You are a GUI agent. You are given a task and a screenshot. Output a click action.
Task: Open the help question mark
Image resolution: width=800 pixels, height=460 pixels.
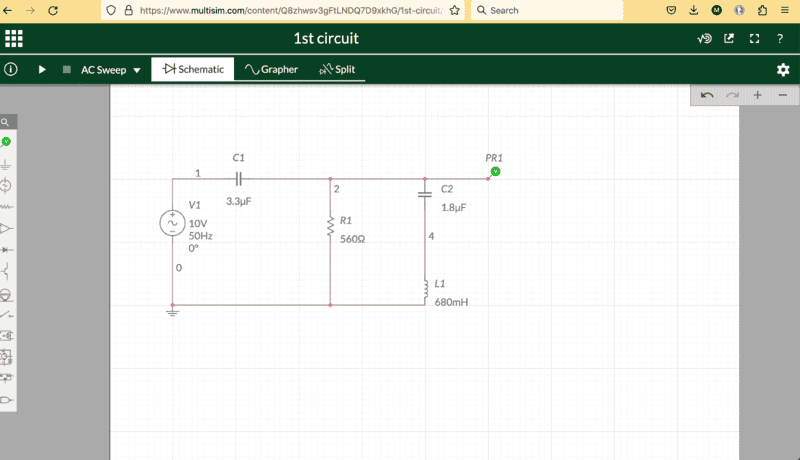point(780,39)
